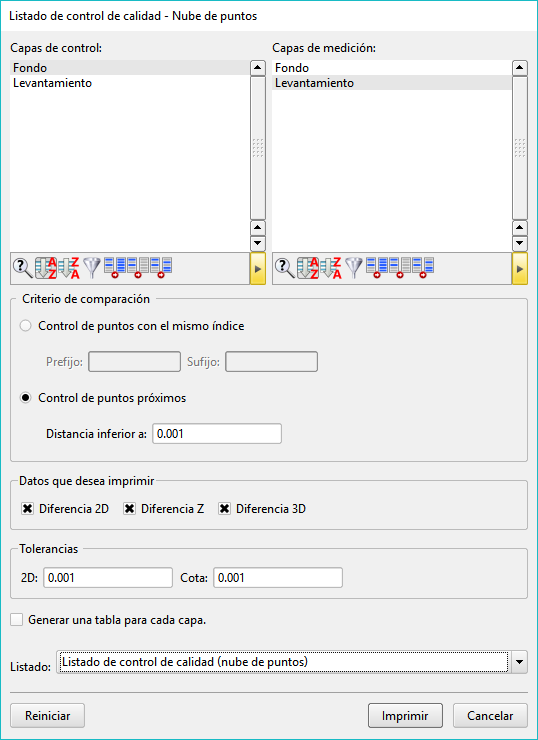Click the 2D tolerance input field
Viewport: 538px width, 740px height.
coord(108,578)
